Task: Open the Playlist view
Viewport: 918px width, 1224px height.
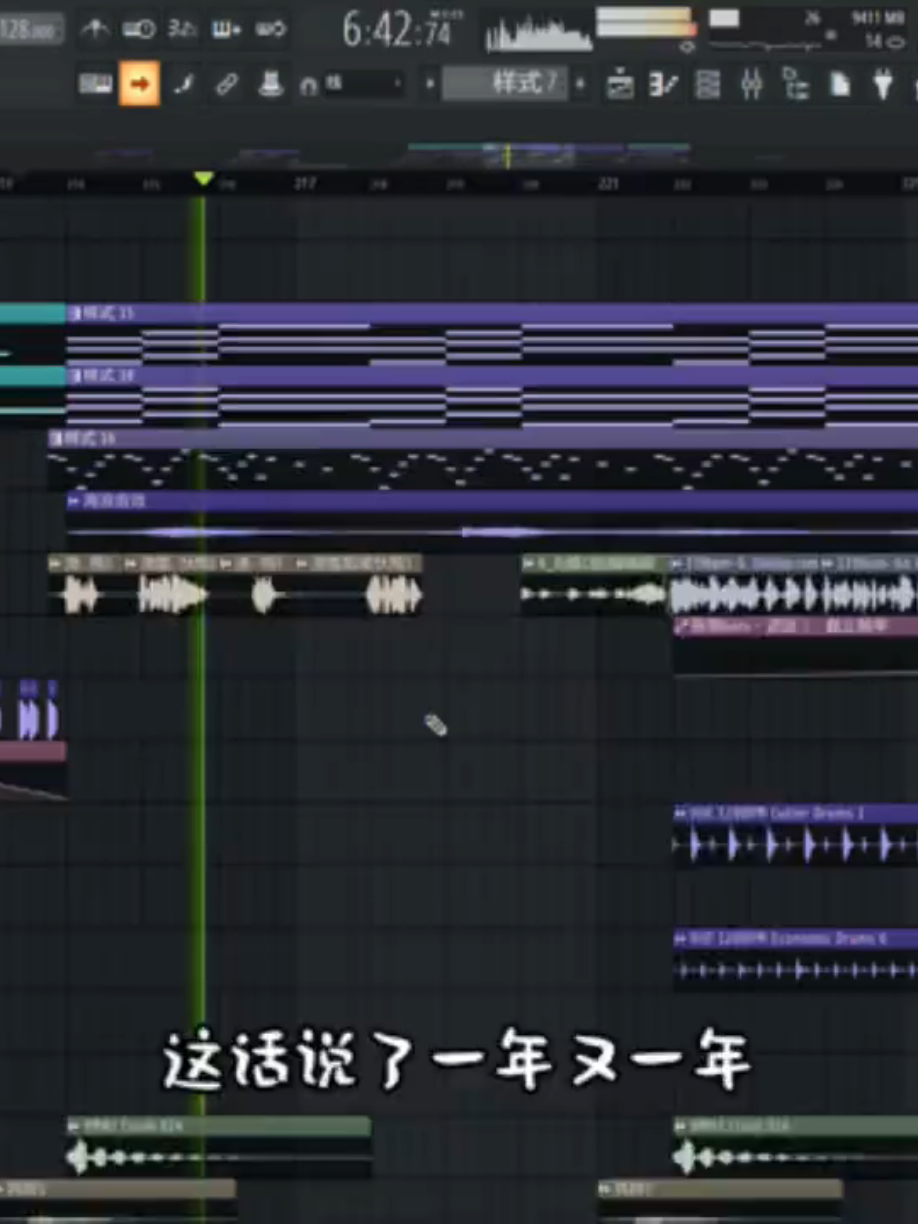Action: point(620,85)
